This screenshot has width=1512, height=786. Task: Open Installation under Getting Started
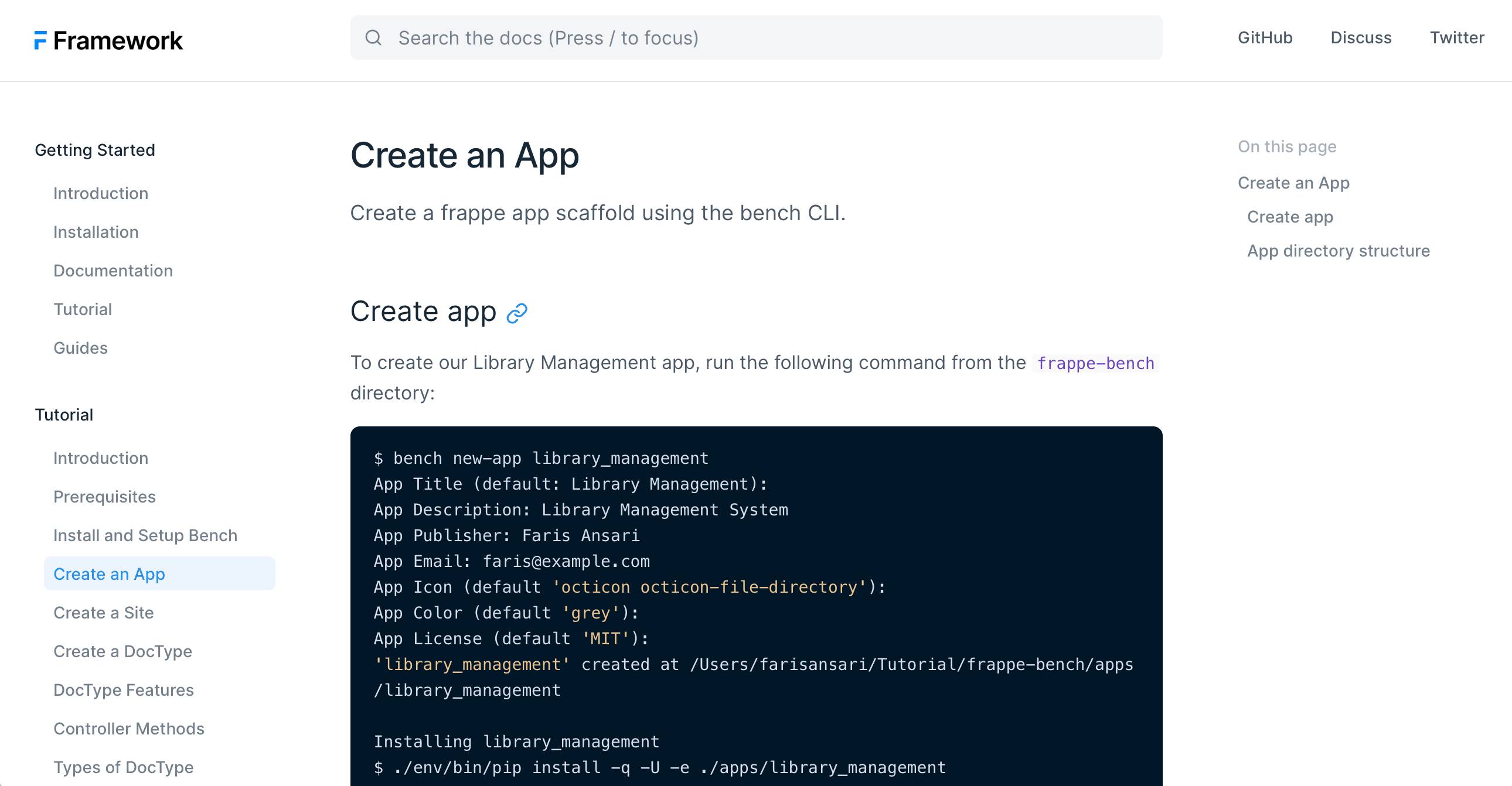[x=96, y=233]
